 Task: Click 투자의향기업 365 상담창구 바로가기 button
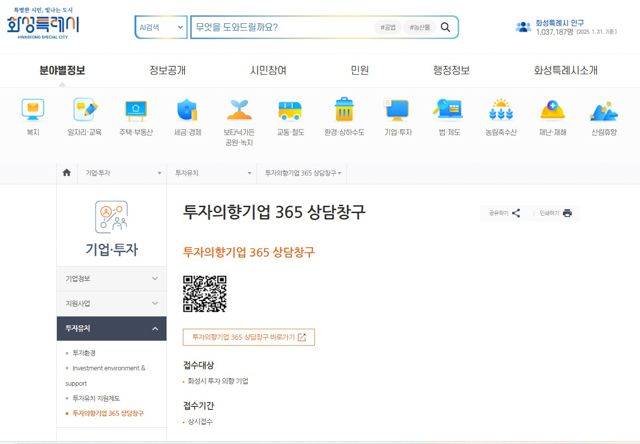coord(249,337)
